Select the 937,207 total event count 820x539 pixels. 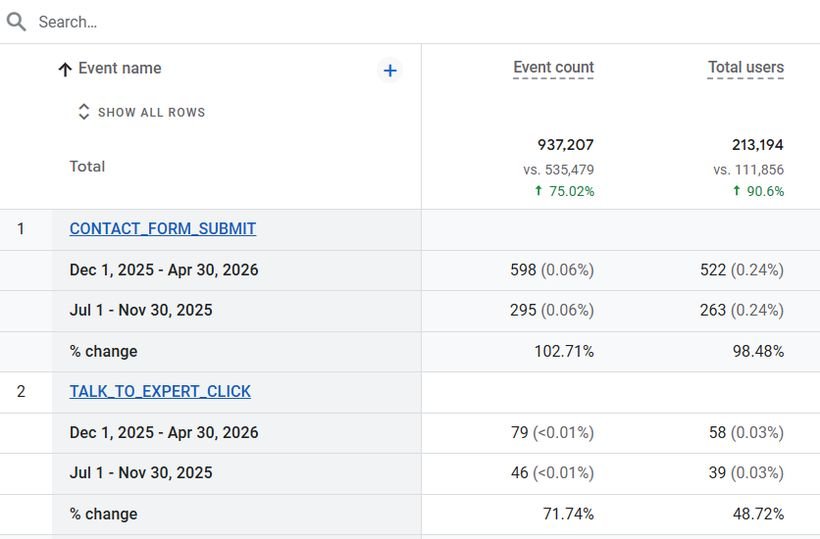click(x=565, y=145)
